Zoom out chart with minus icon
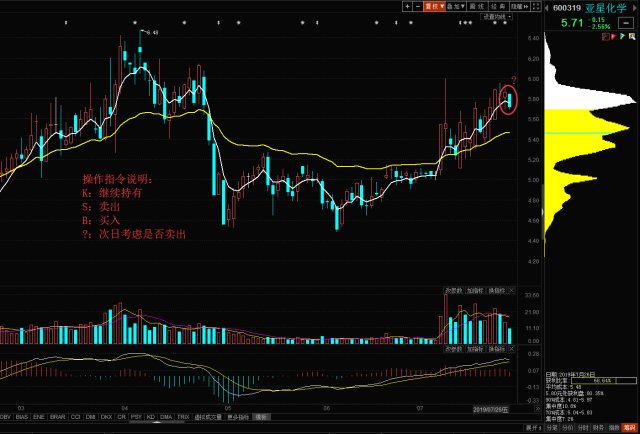Viewport: 640px width, 434px height. coord(418,7)
